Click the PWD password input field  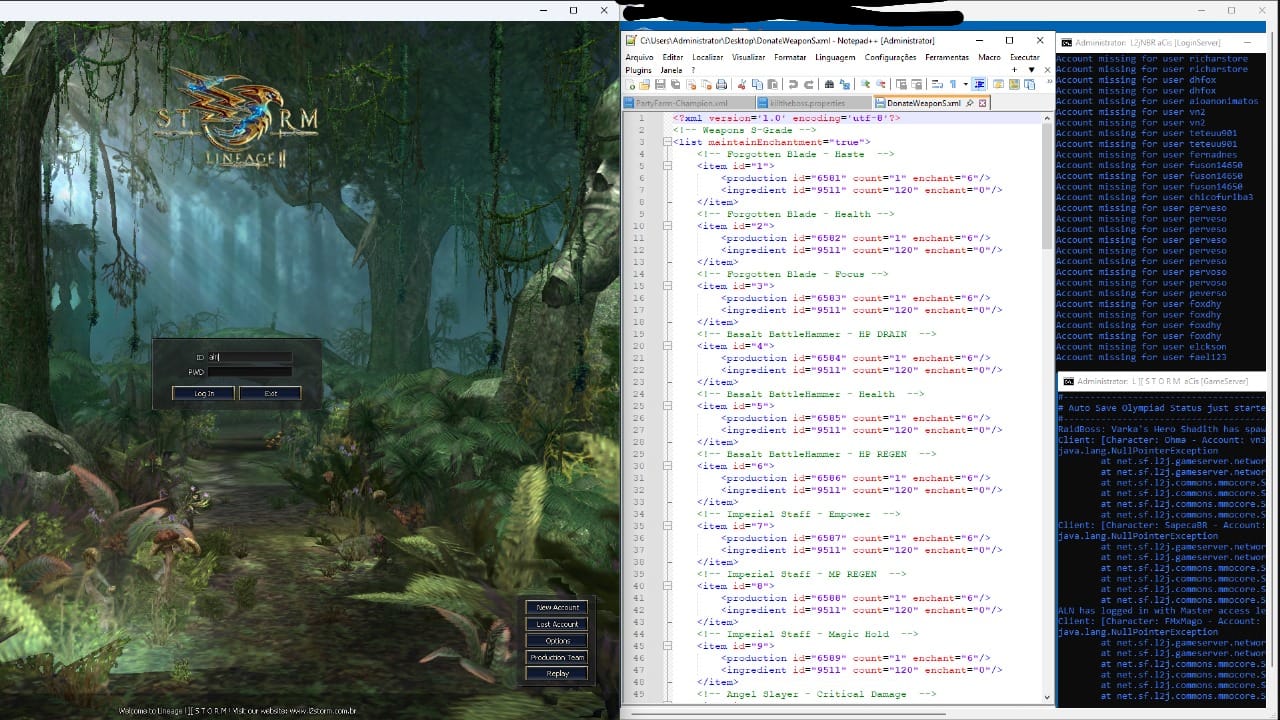pyautogui.click(x=250, y=372)
